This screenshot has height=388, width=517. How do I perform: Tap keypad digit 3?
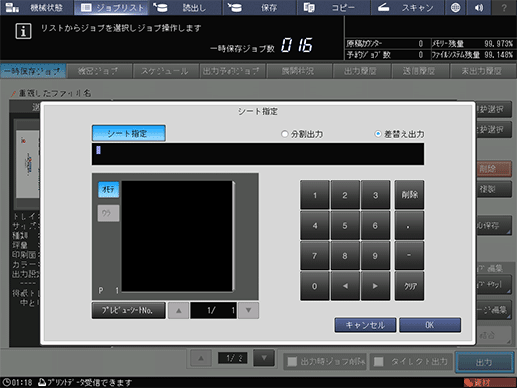(375, 195)
